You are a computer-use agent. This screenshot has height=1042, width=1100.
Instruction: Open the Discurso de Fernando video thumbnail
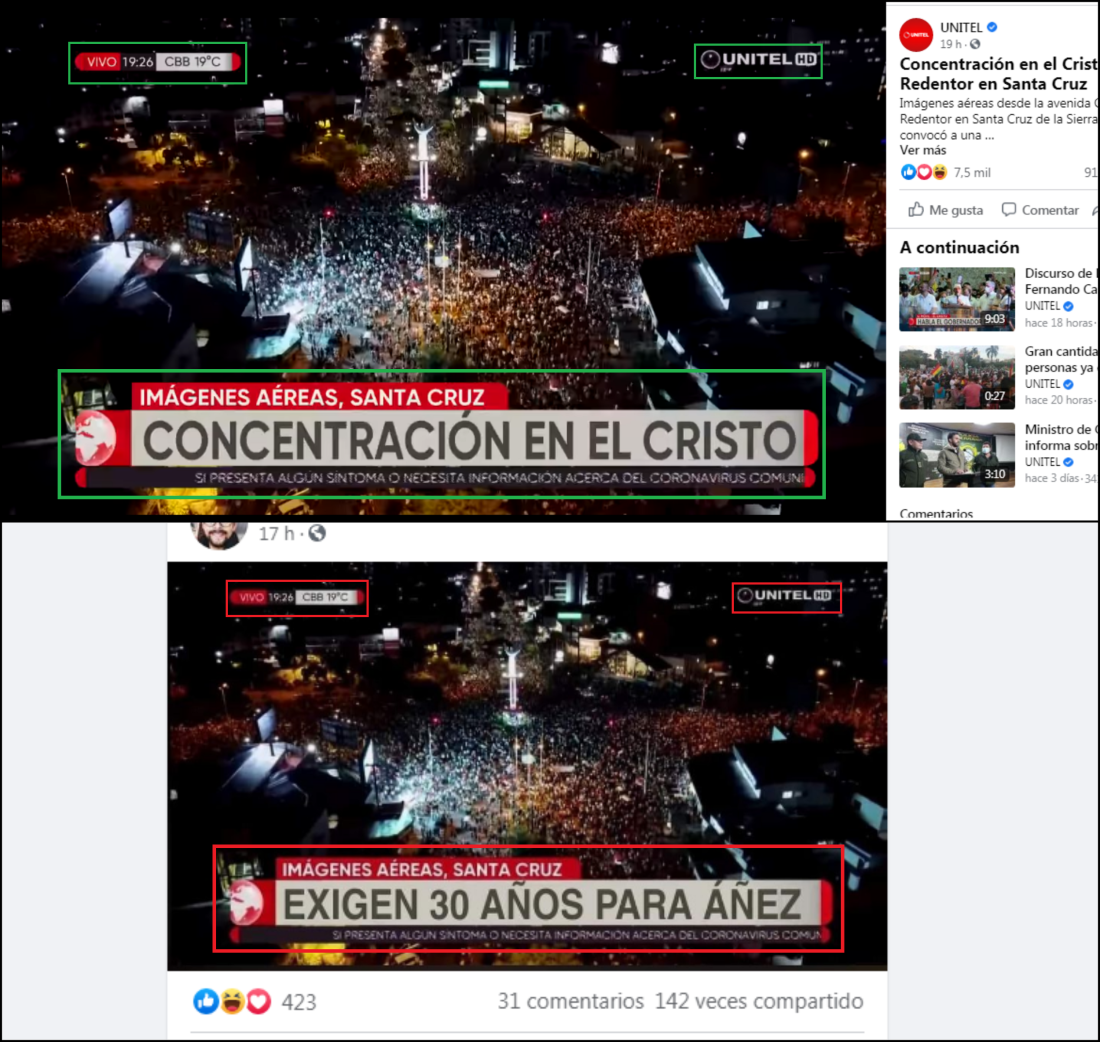coord(957,299)
